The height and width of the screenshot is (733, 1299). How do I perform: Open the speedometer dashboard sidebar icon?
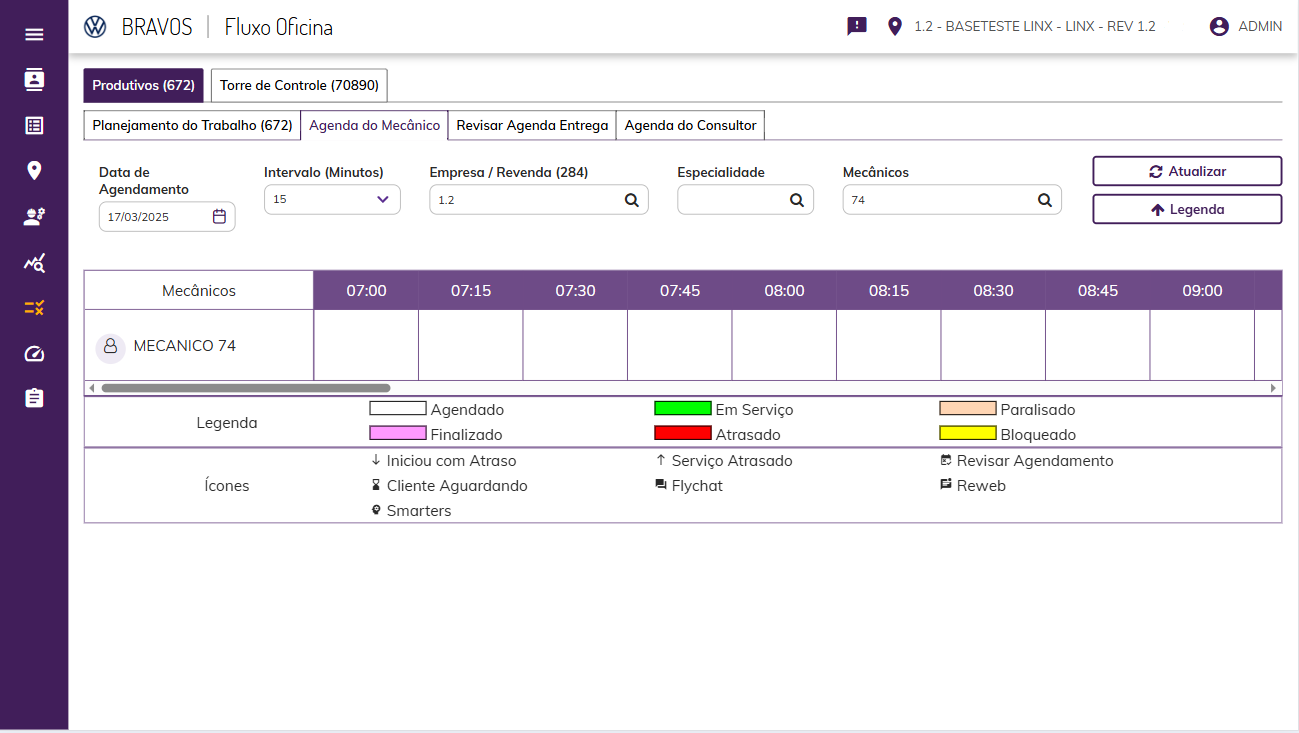tap(34, 354)
